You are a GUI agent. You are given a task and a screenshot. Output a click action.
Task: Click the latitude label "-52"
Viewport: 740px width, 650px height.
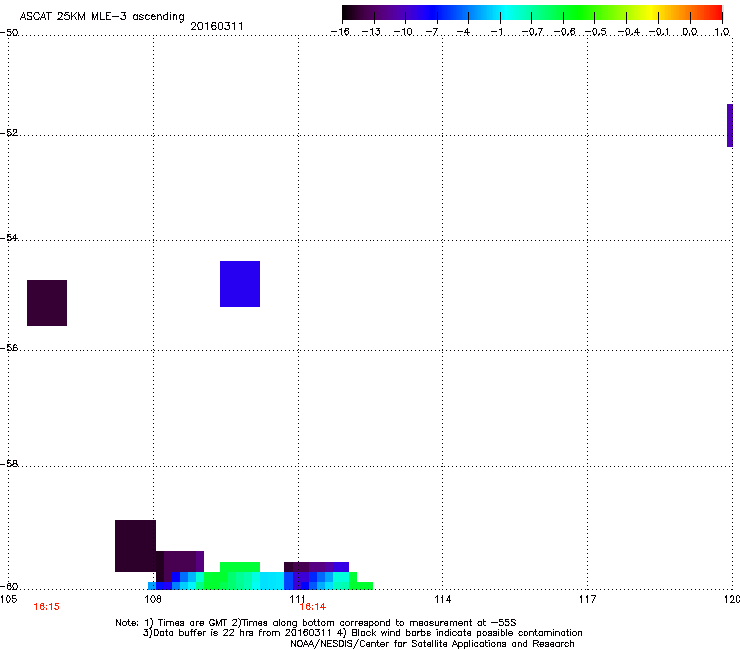pyautogui.click(x=9, y=133)
